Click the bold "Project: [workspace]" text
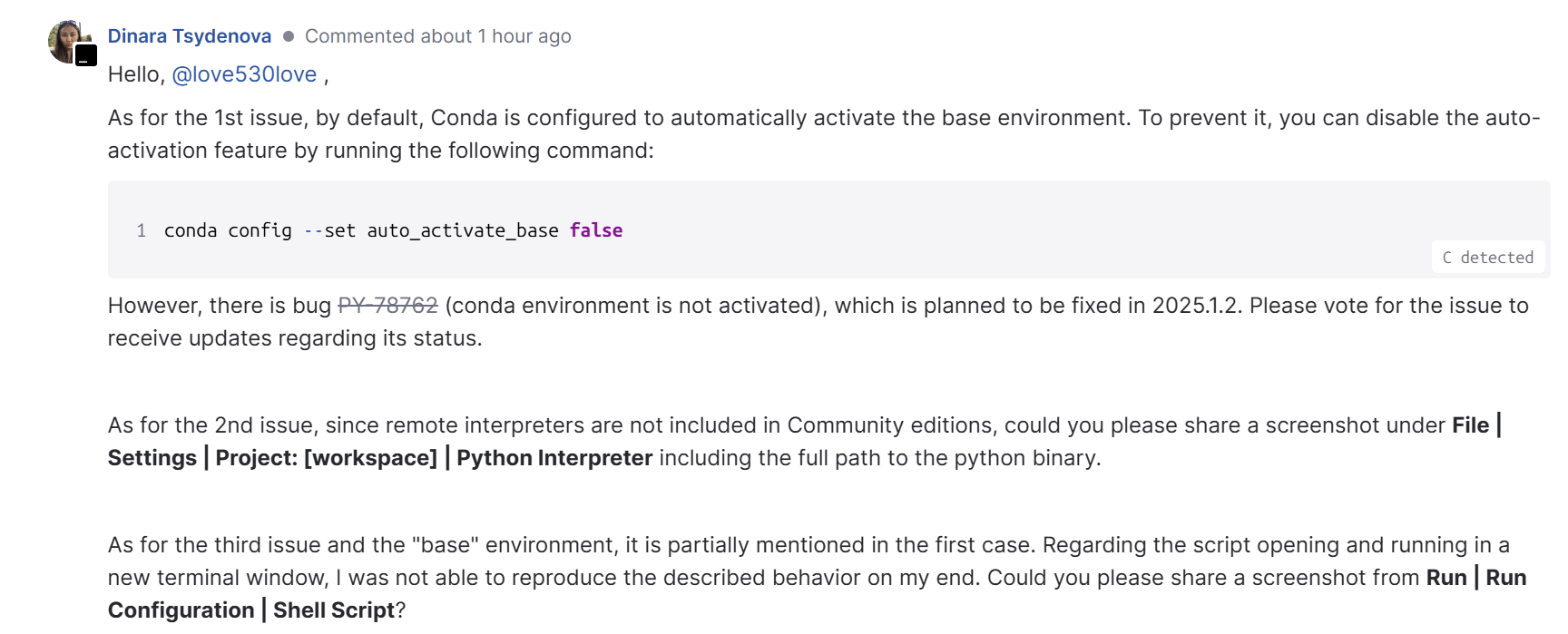This screenshot has width=1568, height=634. 326,458
